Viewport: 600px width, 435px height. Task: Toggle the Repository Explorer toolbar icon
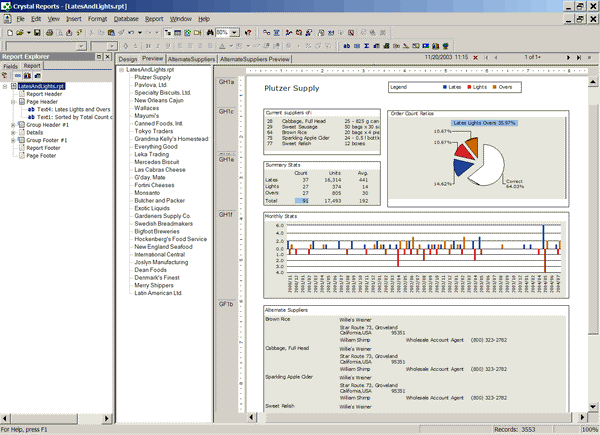[197, 33]
